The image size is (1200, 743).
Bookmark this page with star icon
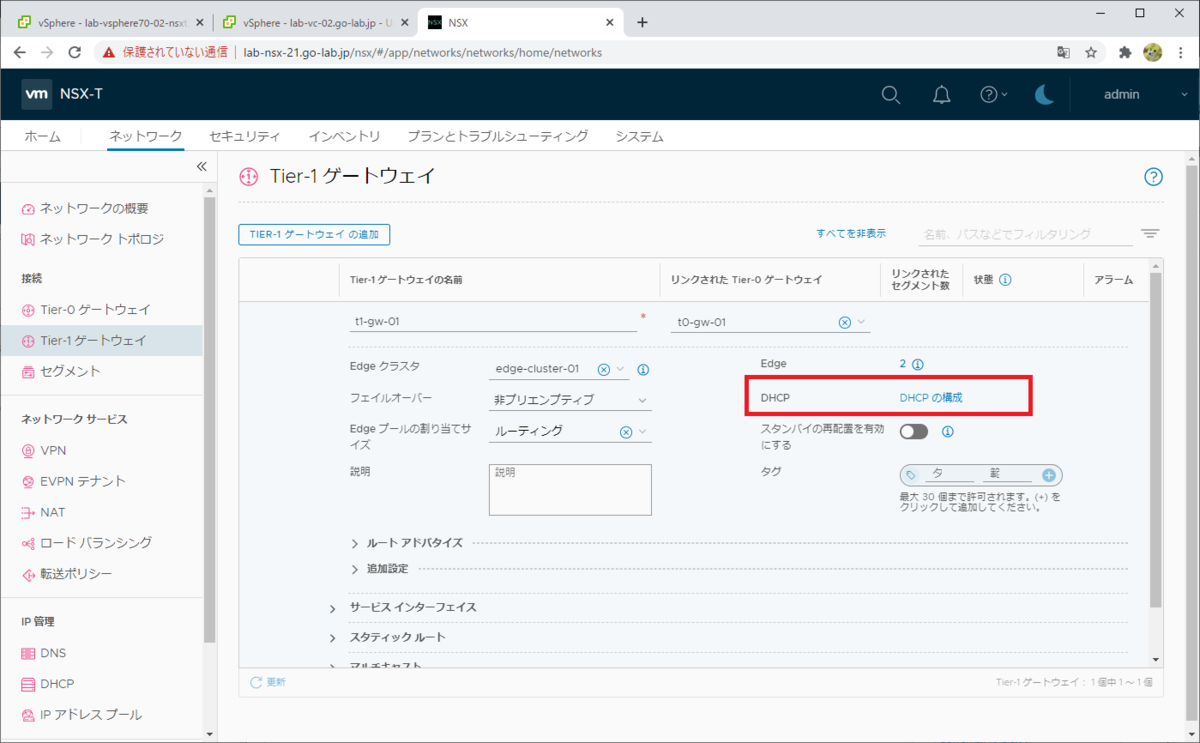coord(1091,52)
